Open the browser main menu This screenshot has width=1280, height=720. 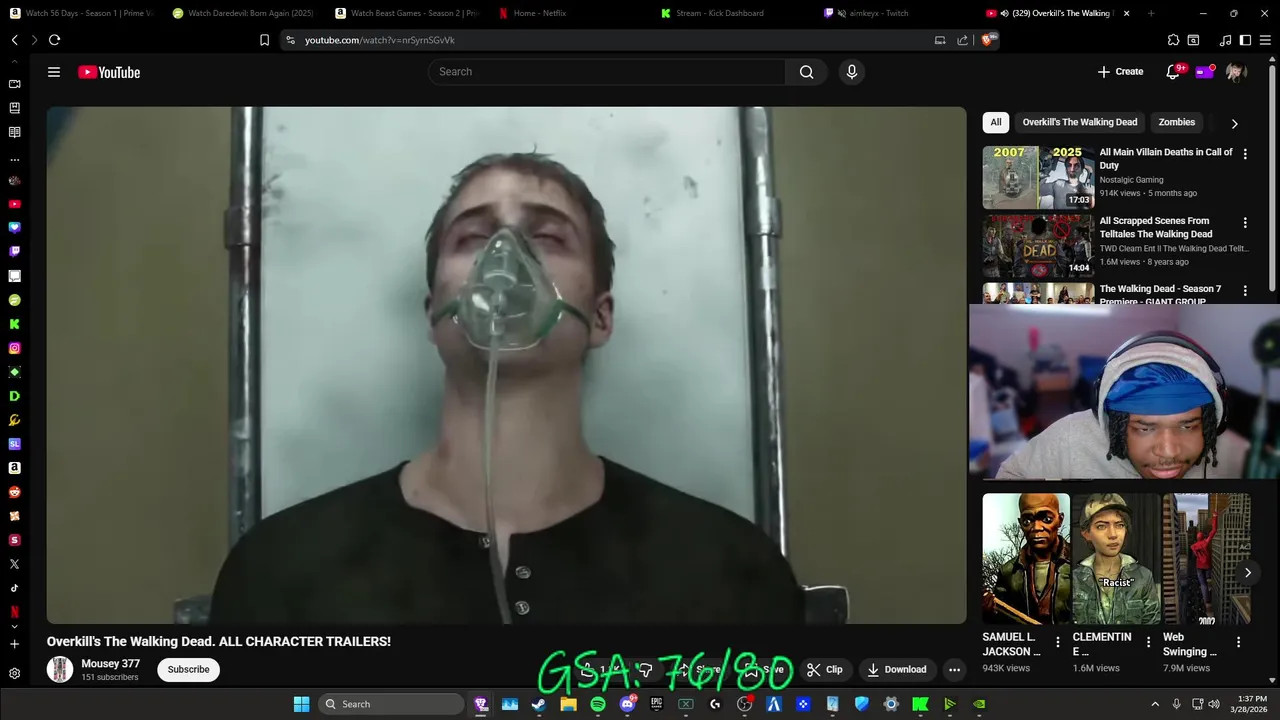point(1265,40)
